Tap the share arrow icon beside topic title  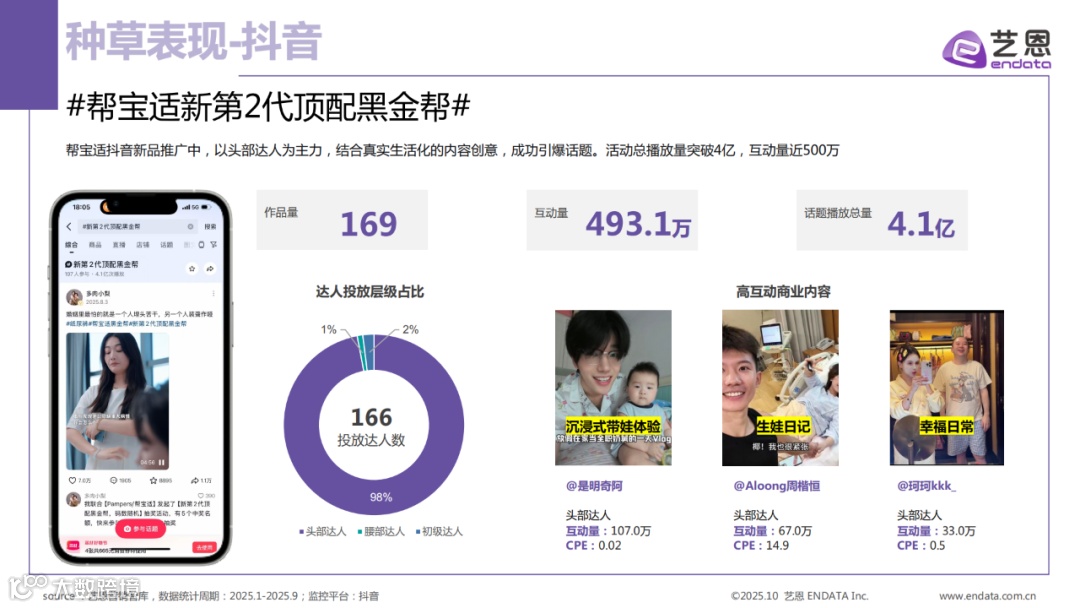tap(210, 269)
